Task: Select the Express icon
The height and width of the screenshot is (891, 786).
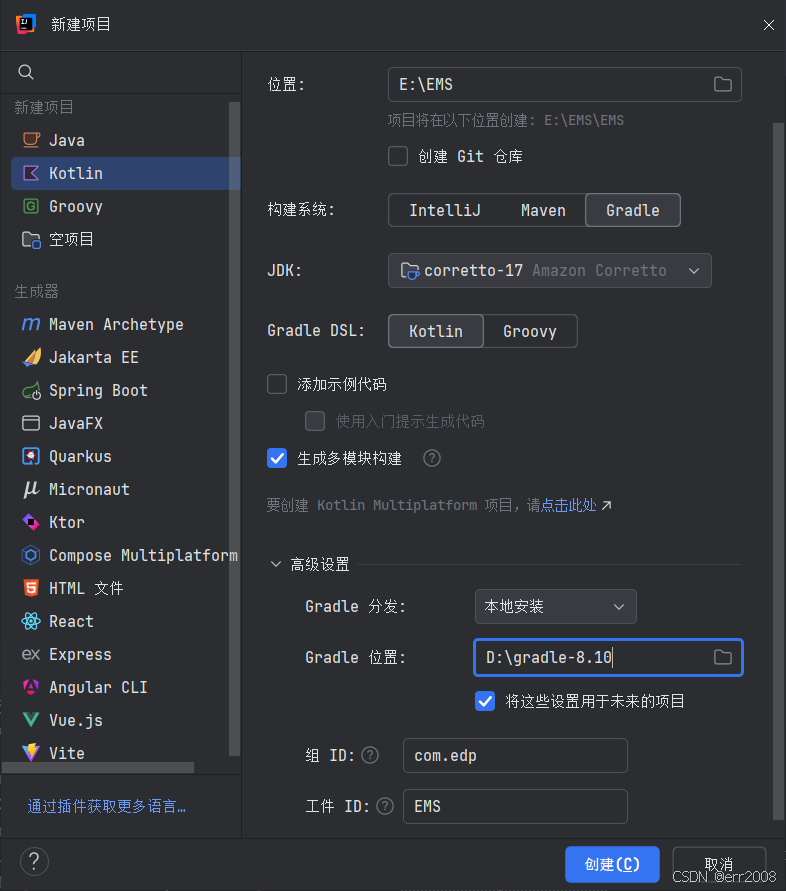Action: (31, 654)
